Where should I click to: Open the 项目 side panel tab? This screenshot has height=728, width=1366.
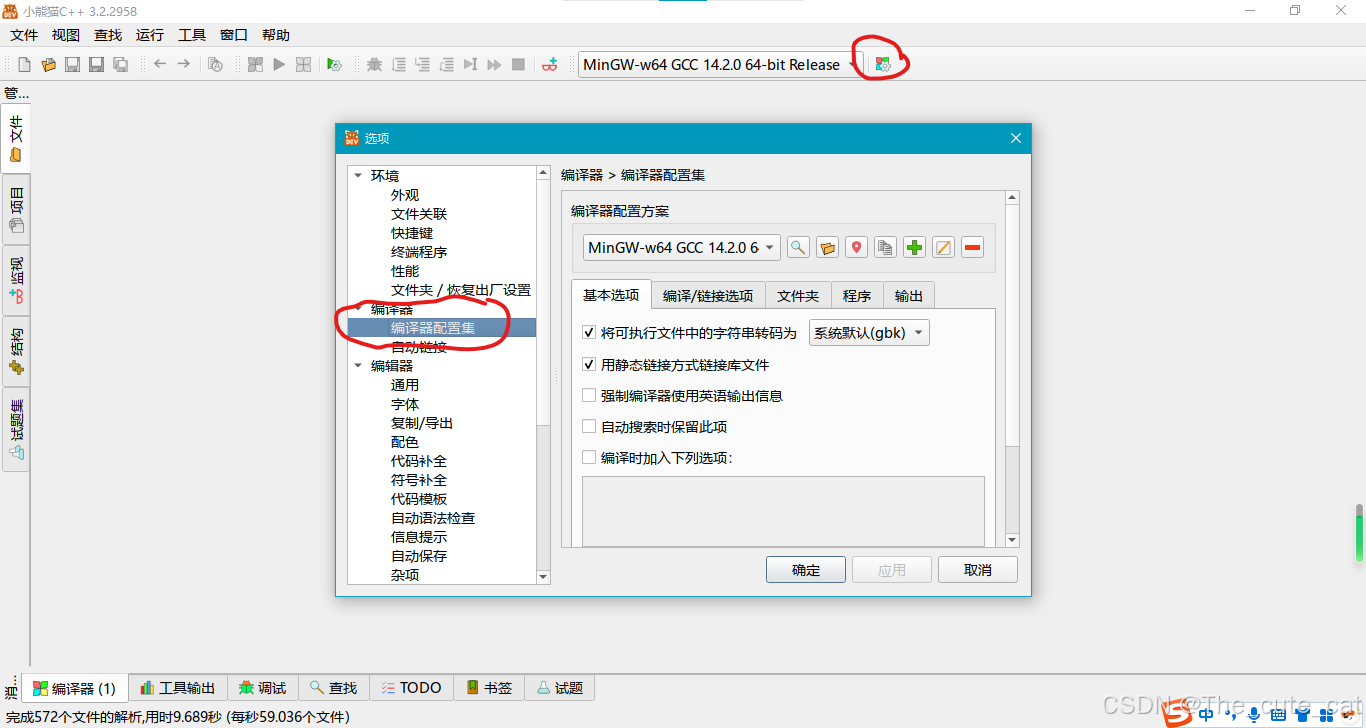[x=16, y=209]
